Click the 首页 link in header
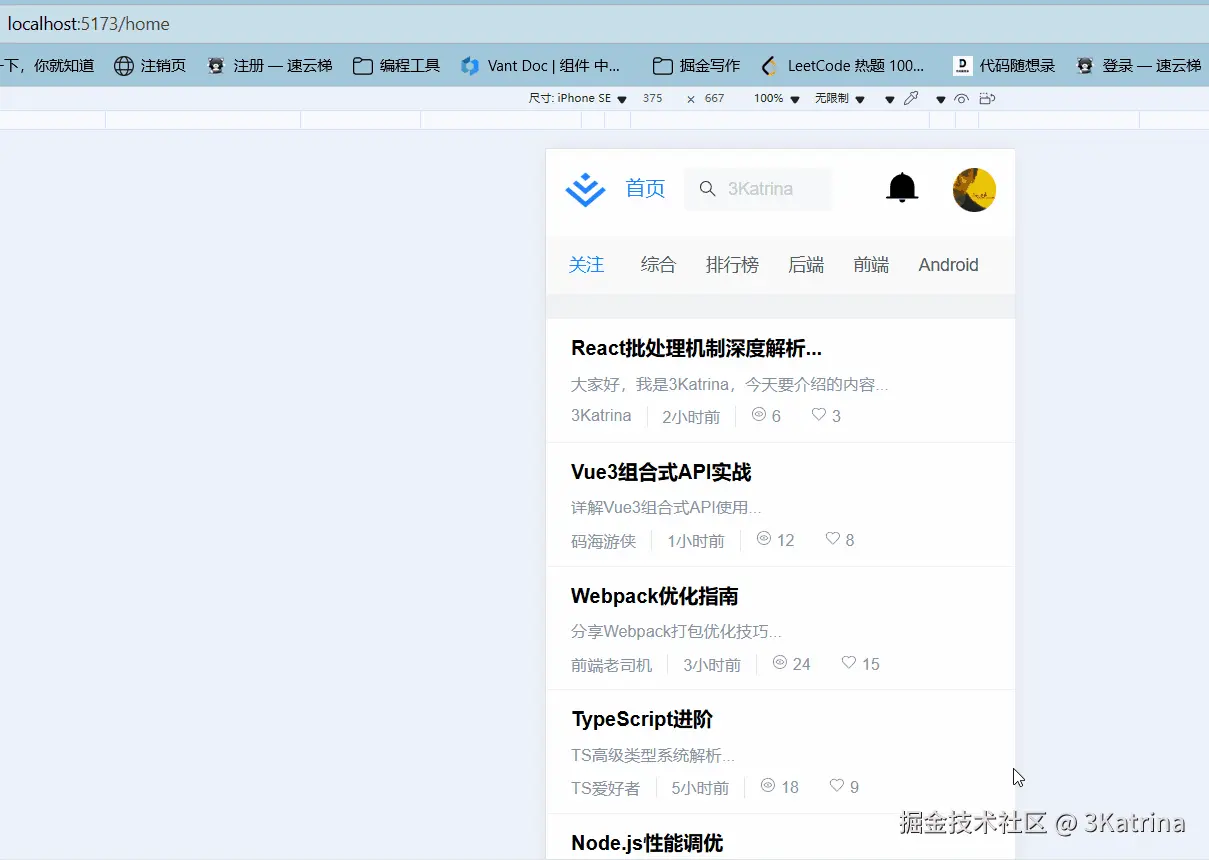Screen dimensions: 1209x860 point(645,189)
